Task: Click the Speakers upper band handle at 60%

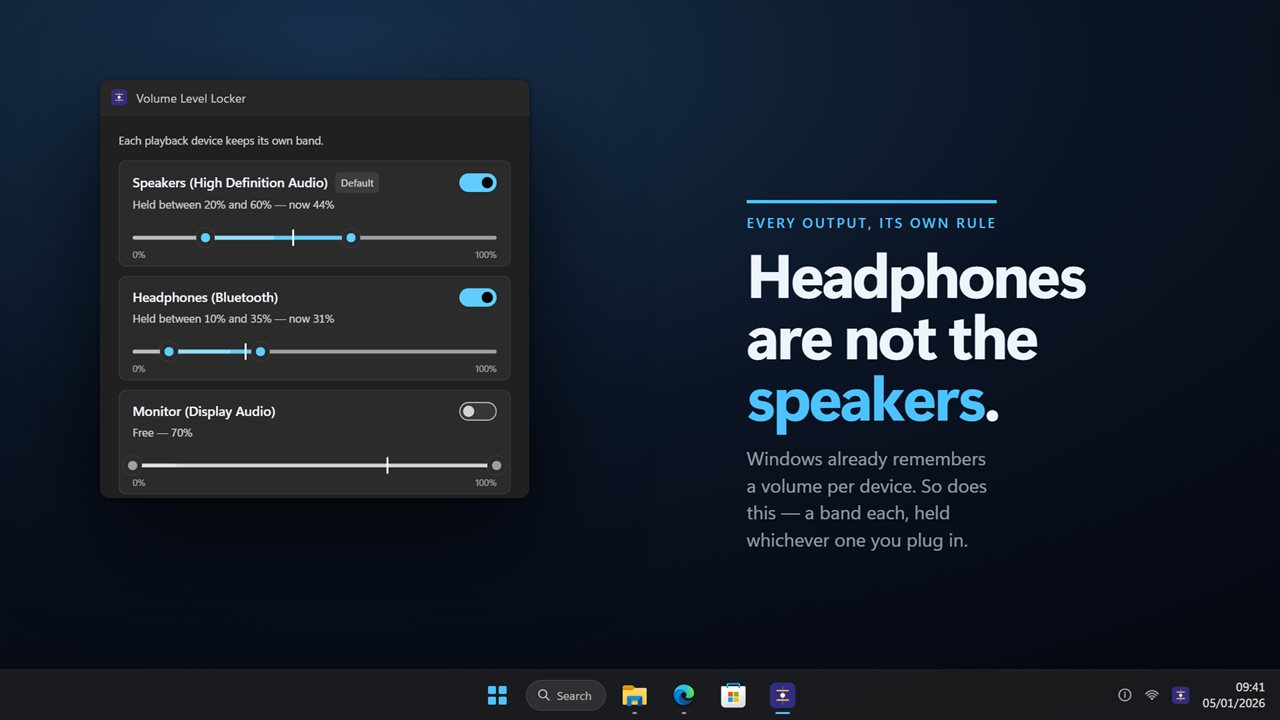Action: 351,238
